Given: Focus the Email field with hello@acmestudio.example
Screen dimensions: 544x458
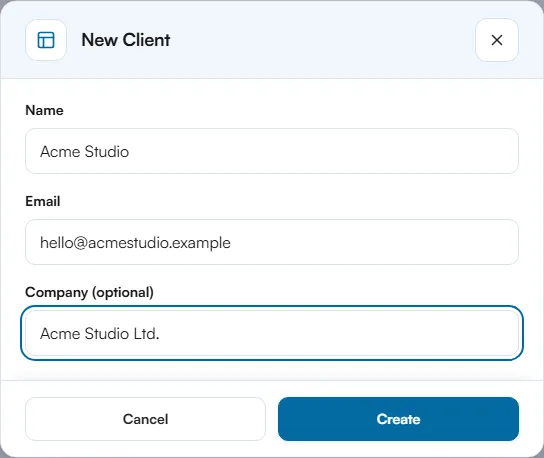Looking at the screenshot, I should [x=272, y=242].
